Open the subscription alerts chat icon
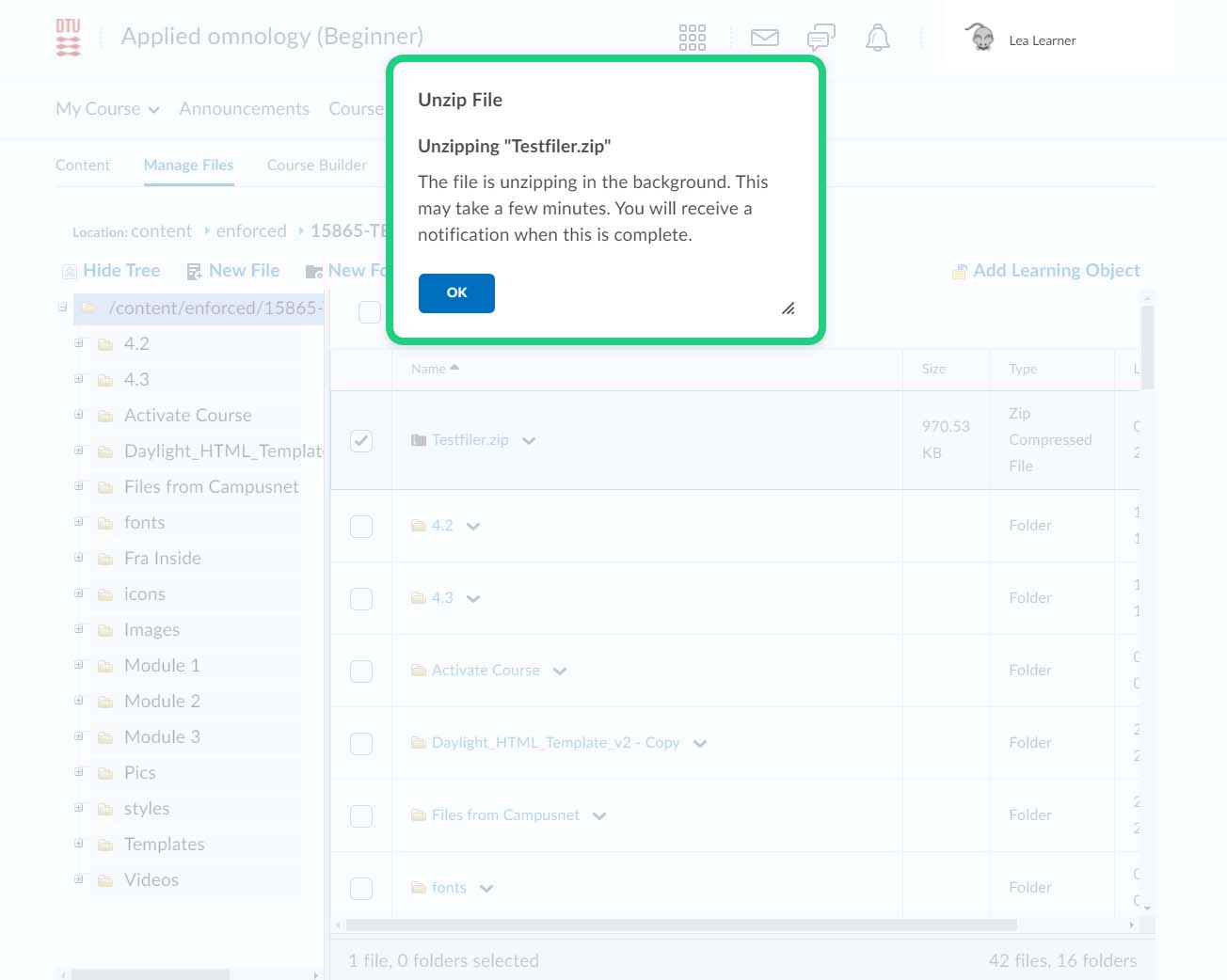This screenshot has width=1227, height=980. 821,38
